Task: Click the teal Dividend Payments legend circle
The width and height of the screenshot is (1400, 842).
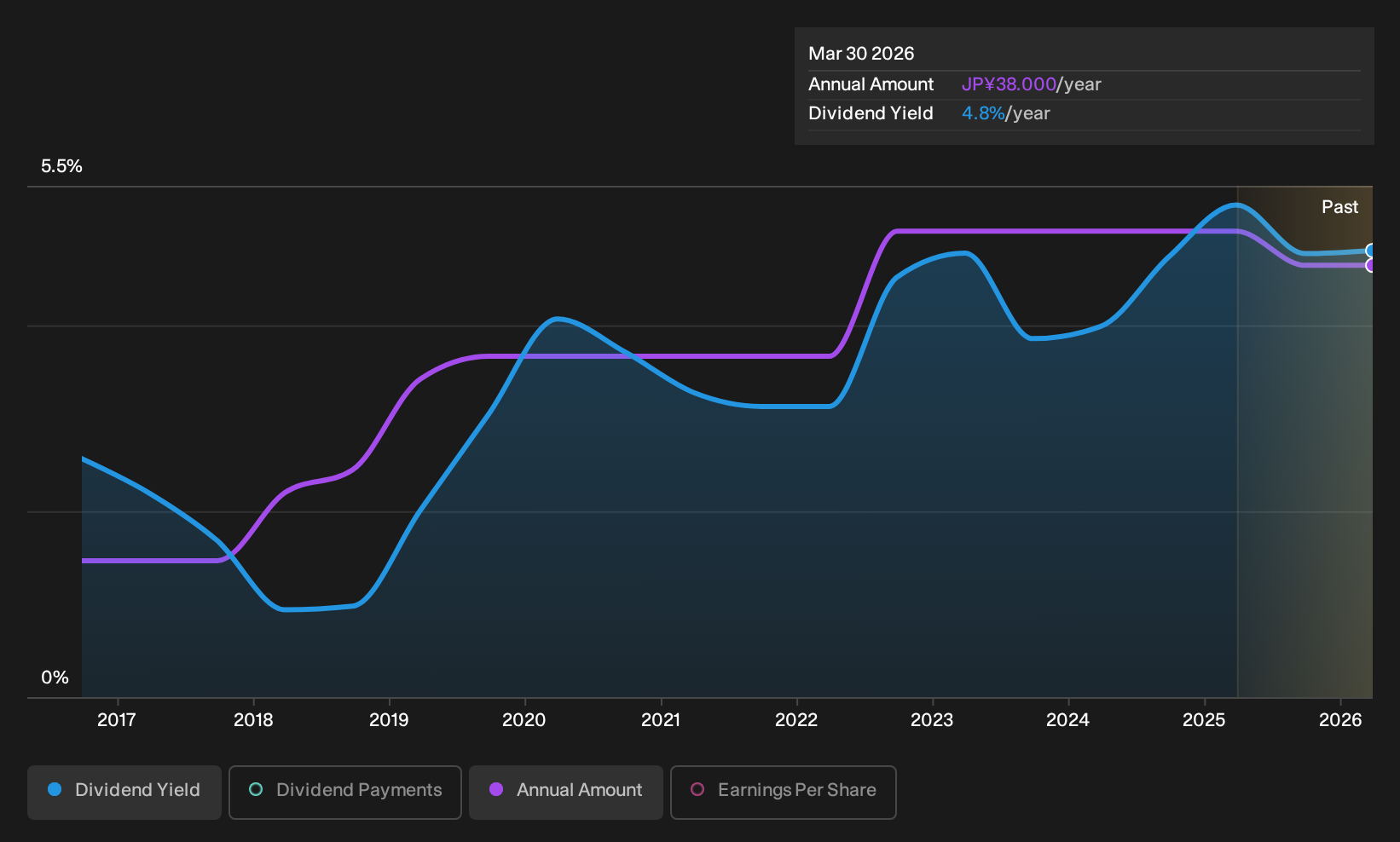Action: [256, 789]
